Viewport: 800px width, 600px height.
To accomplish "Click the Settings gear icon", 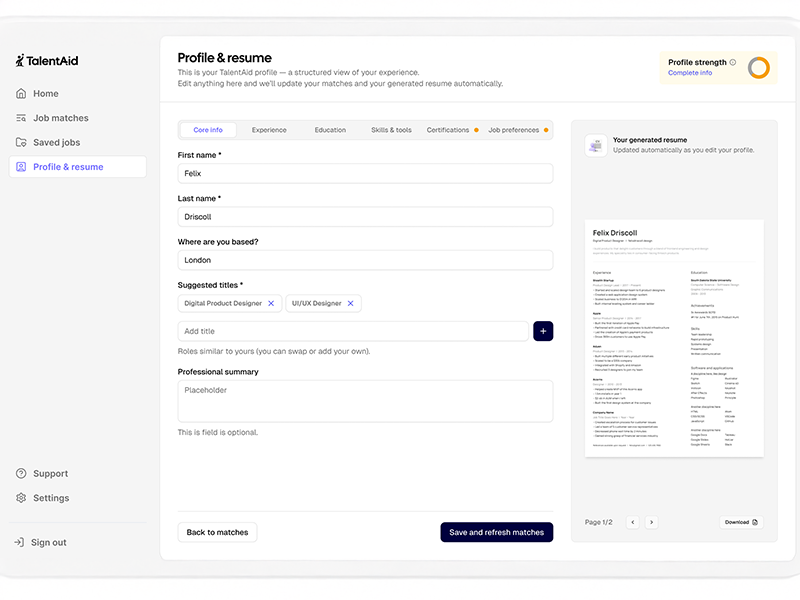I will [21, 498].
